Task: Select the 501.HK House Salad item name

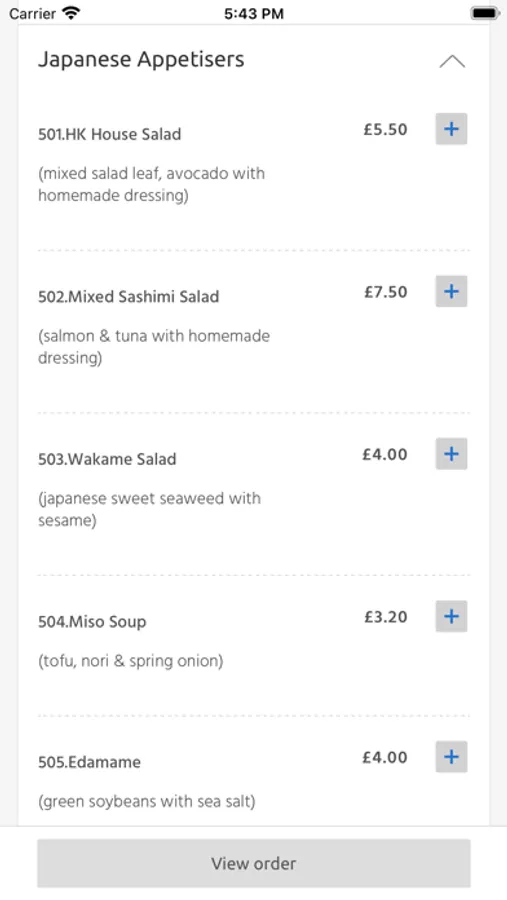Action: 110,134
